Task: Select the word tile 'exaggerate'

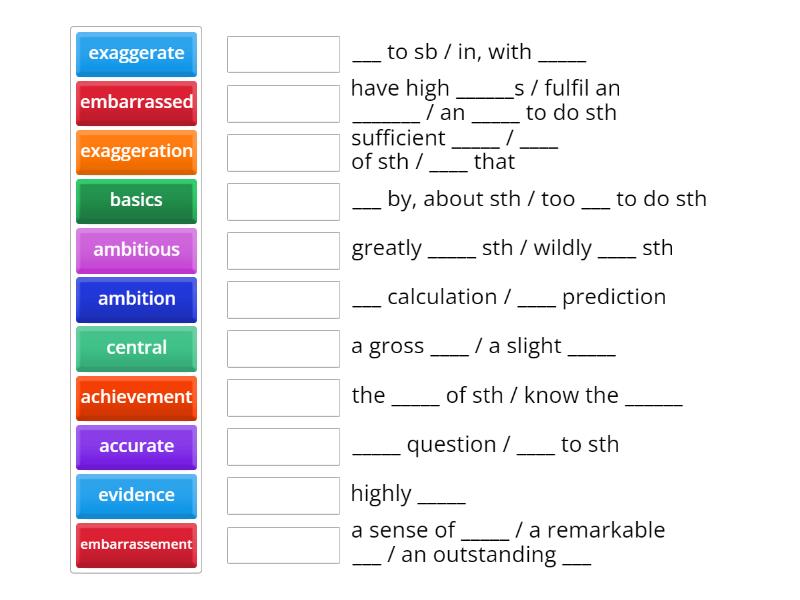Action: [136, 54]
